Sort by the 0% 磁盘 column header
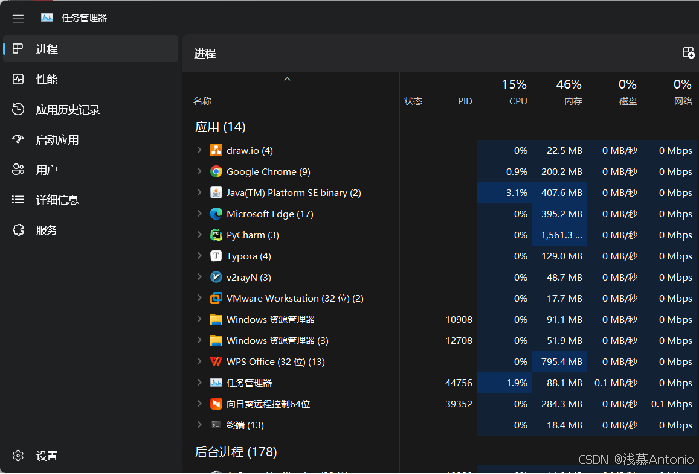Screen dimensions: 699x474 pyautogui.click(x=627, y=92)
